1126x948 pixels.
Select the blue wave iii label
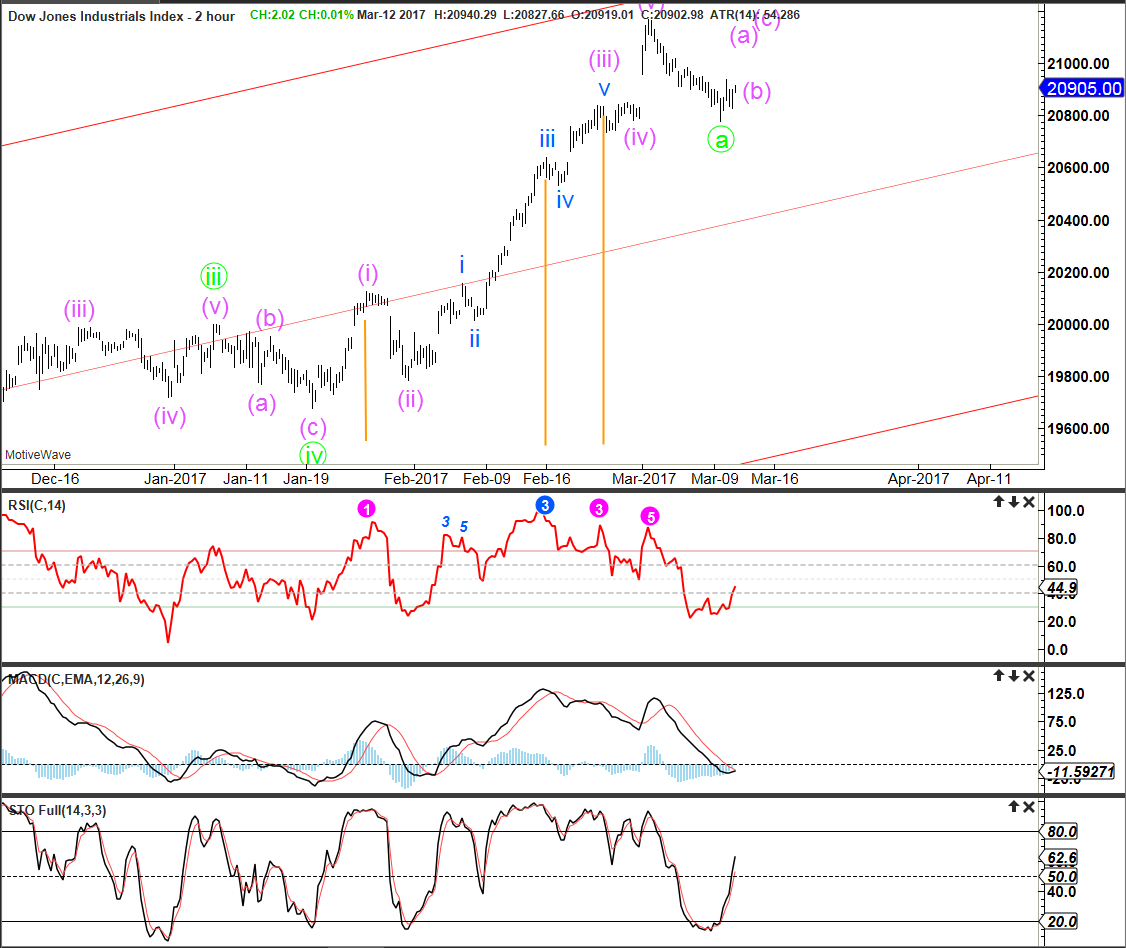(547, 139)
